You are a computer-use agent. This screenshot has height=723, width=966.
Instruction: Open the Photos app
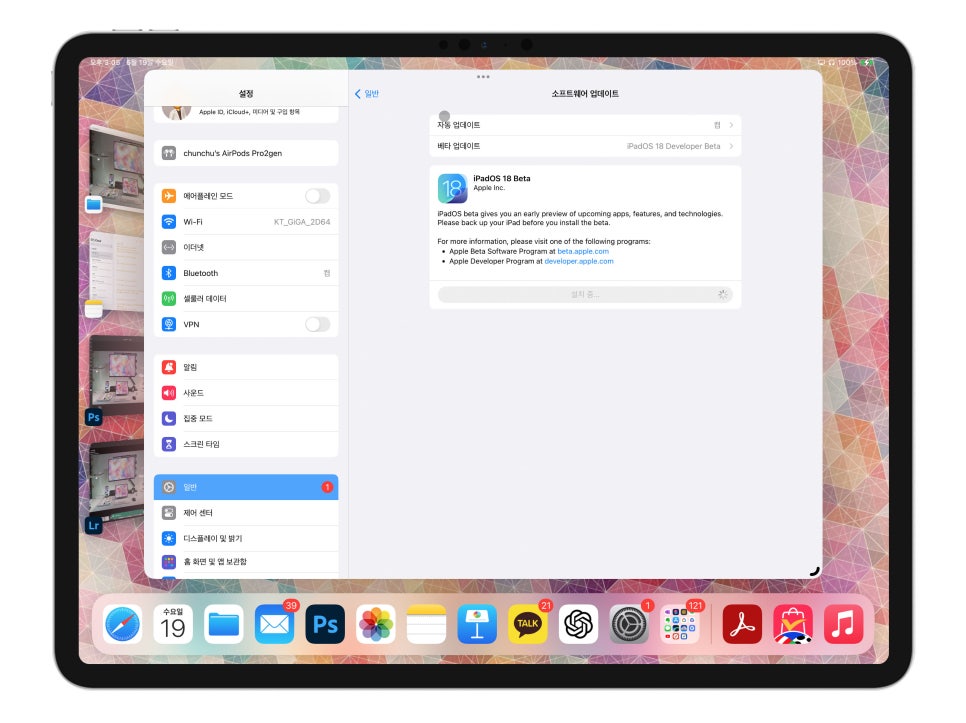pos(376,624)
